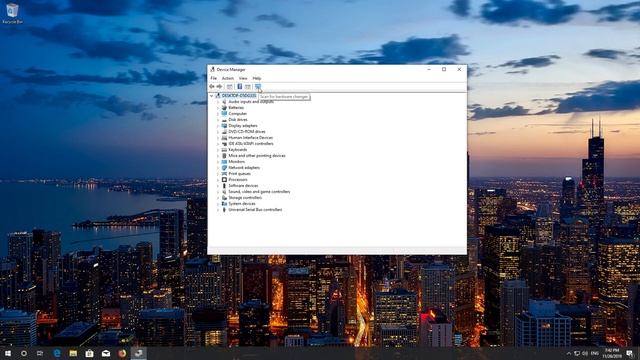640x360 pixels.
Task: Show hidden system tray icons
Action: pos(569,353)
